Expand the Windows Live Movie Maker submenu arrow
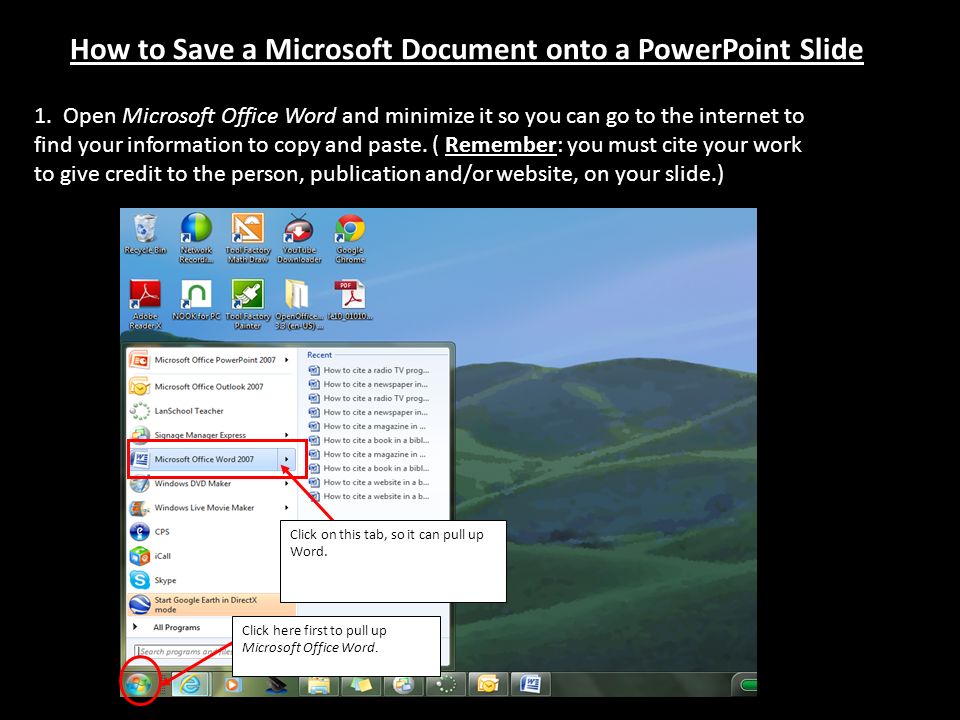Screen dimensions: 960x720 click(287, 508)
